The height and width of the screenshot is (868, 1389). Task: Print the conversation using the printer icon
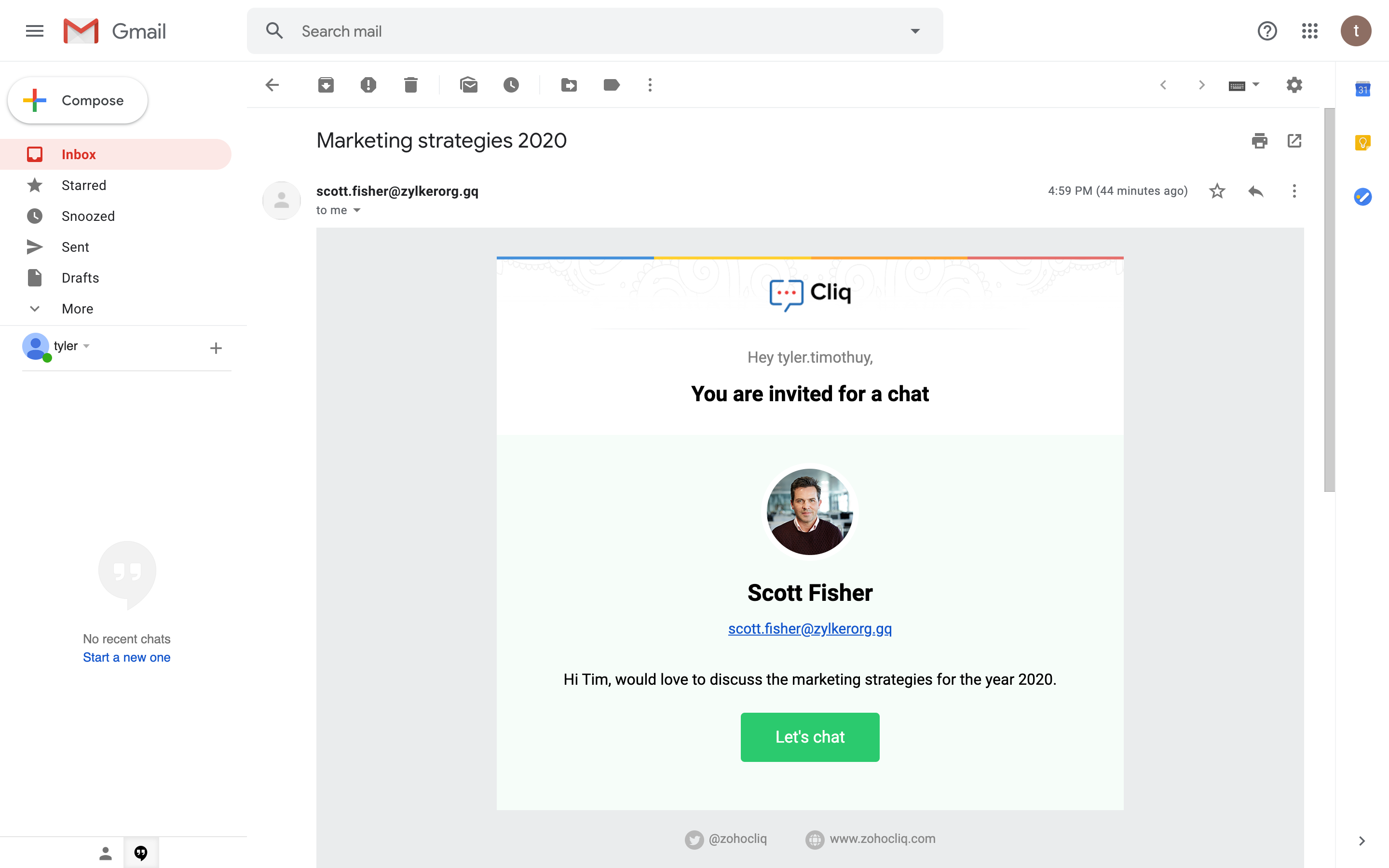tap(1259, 141)
